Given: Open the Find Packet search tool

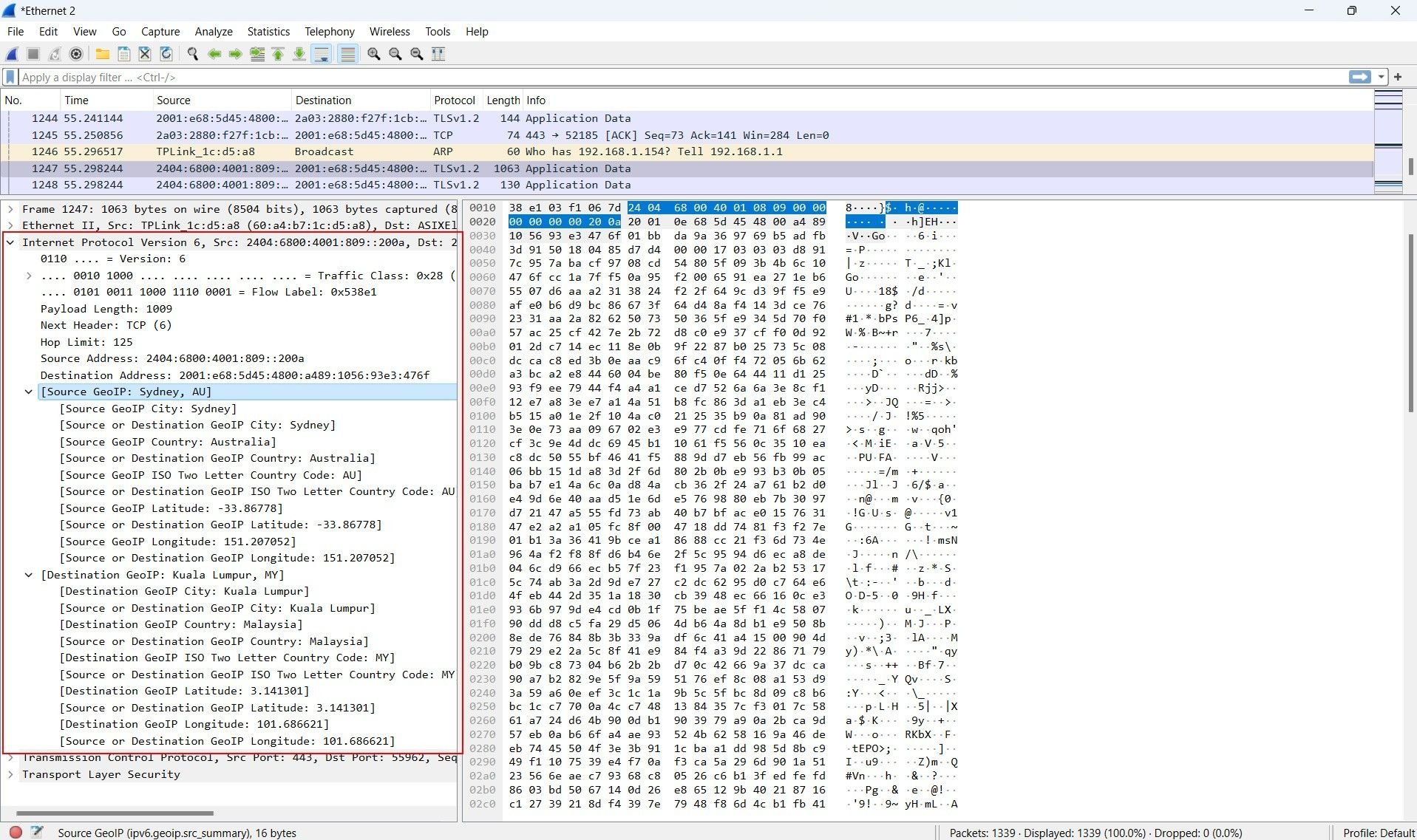Looking at the screenshot, I should (192, 53).
